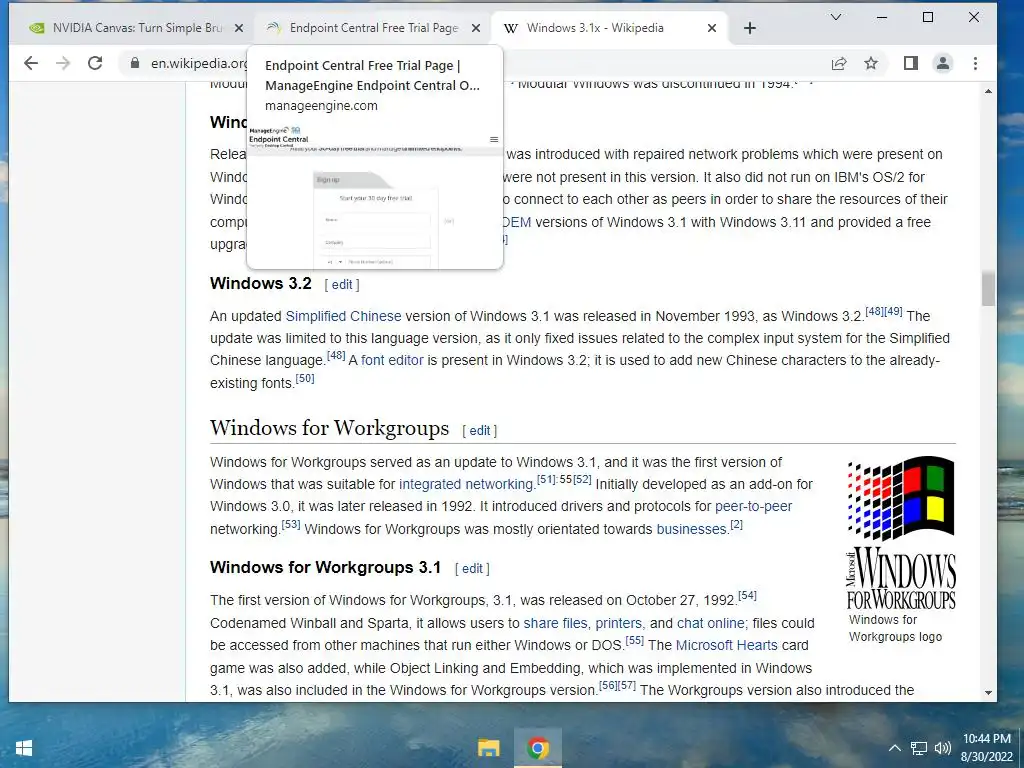Open the side panel icon
Viewport: 1024px width, 768px height.
pos(911,63)
